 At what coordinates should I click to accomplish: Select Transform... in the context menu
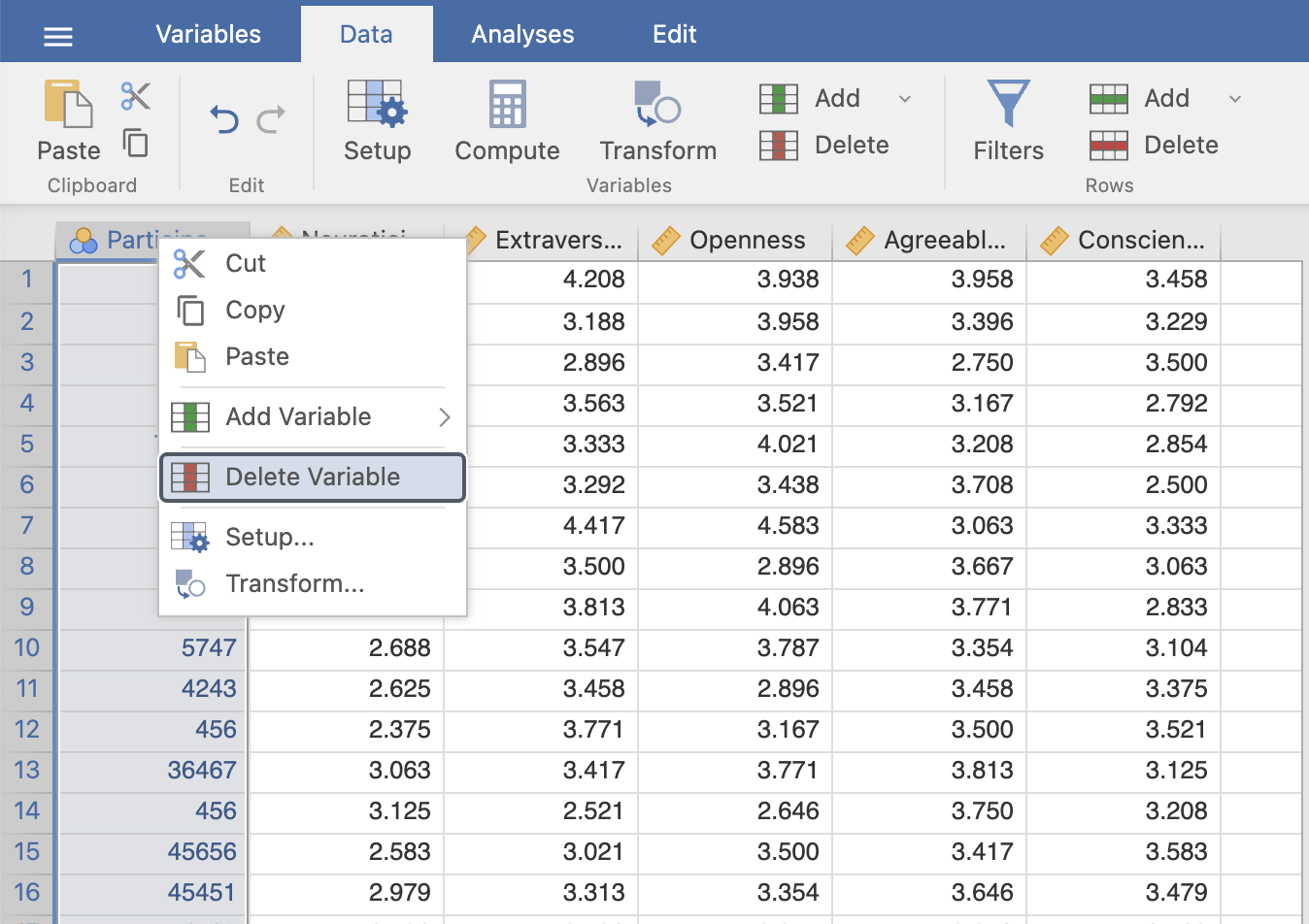[294, 584]
